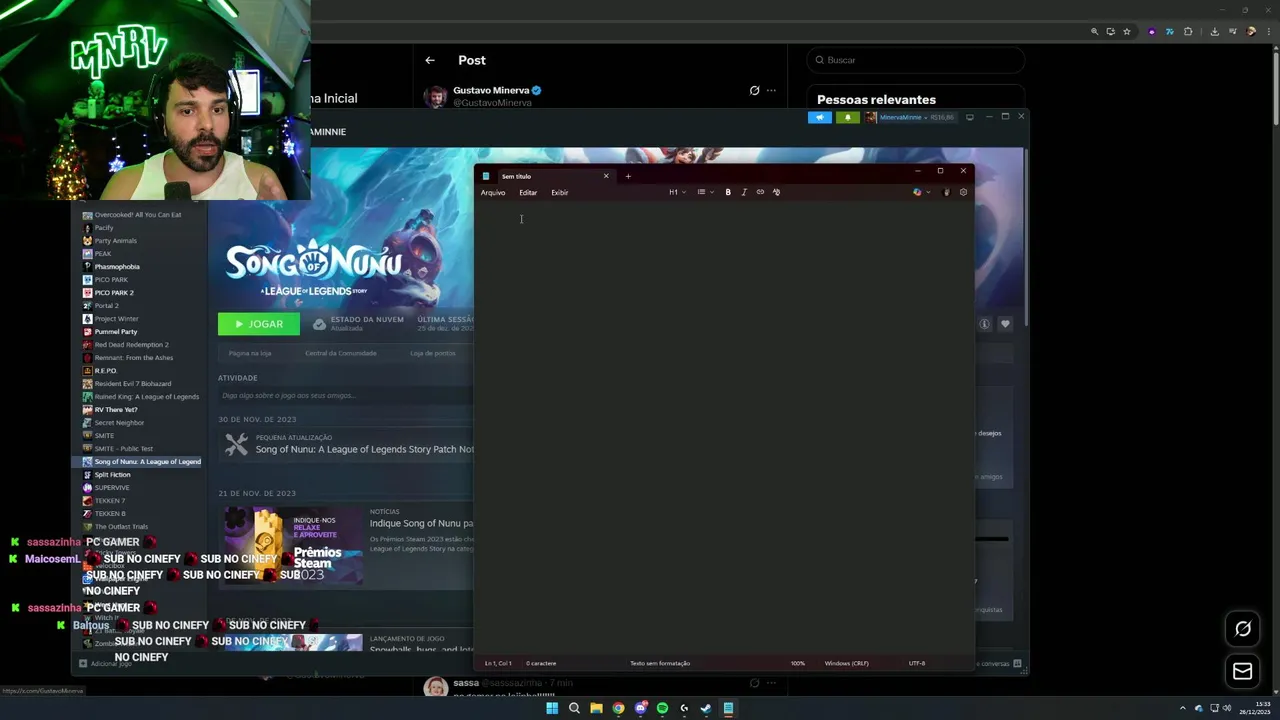1280x720 pixels.
Task: Click the Steam activity comment field
Action: coord(345,396)
